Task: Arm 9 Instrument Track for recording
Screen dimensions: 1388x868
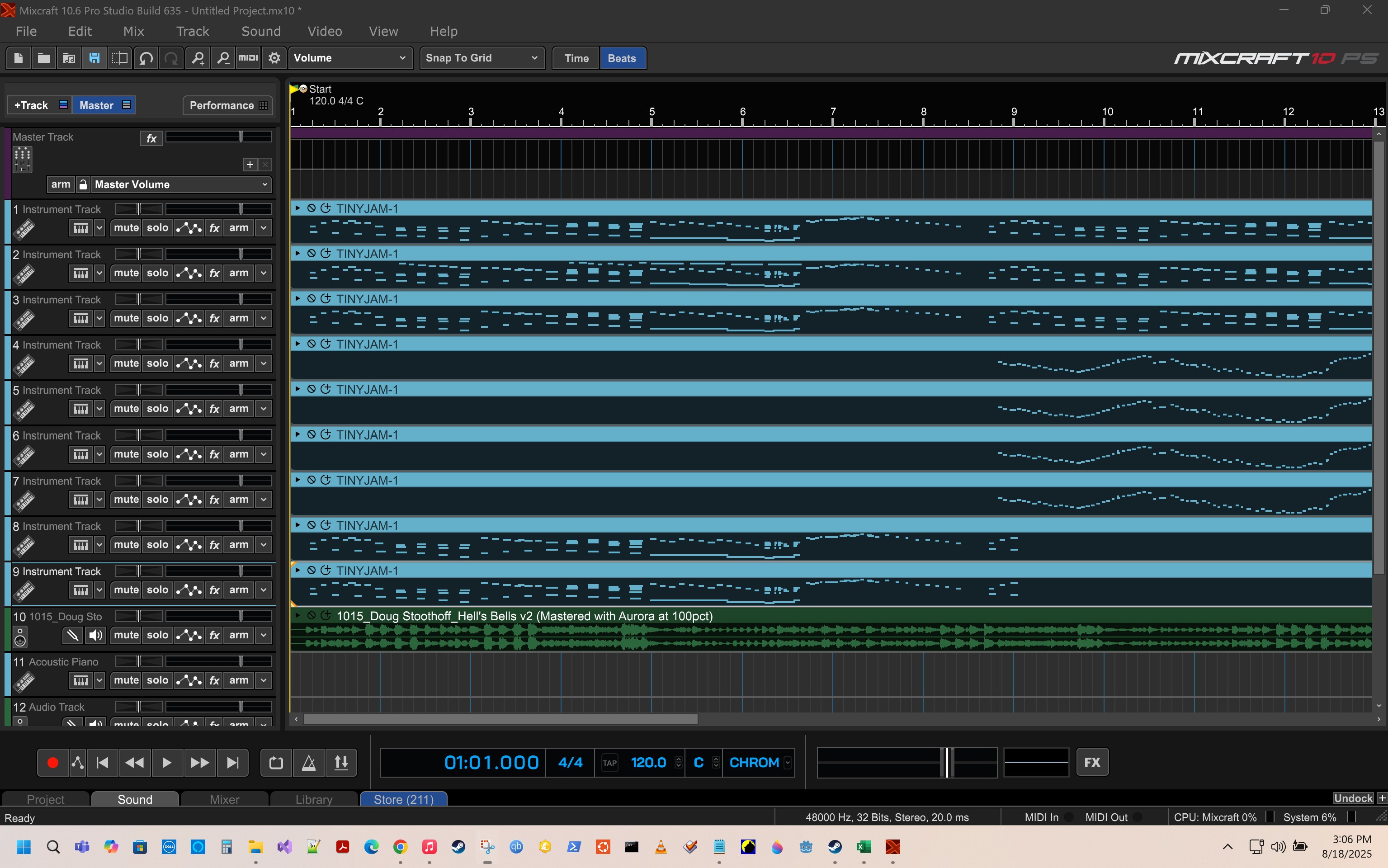Action: coord(239,590)
